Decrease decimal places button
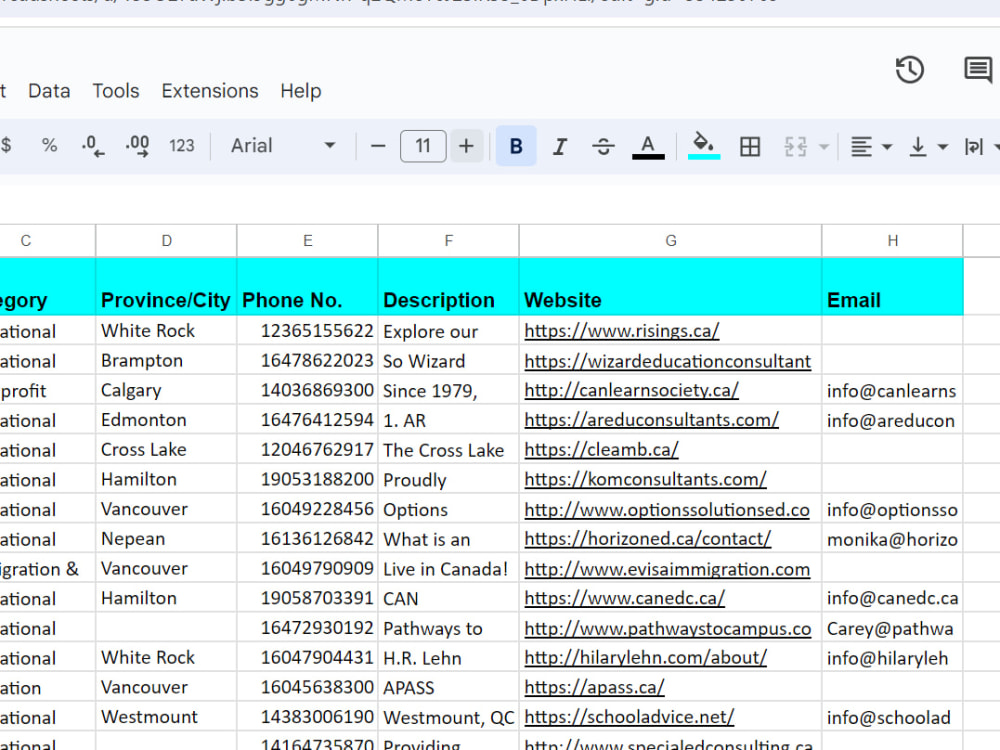This screenshot has width=1000, height=750. point(93,145)
